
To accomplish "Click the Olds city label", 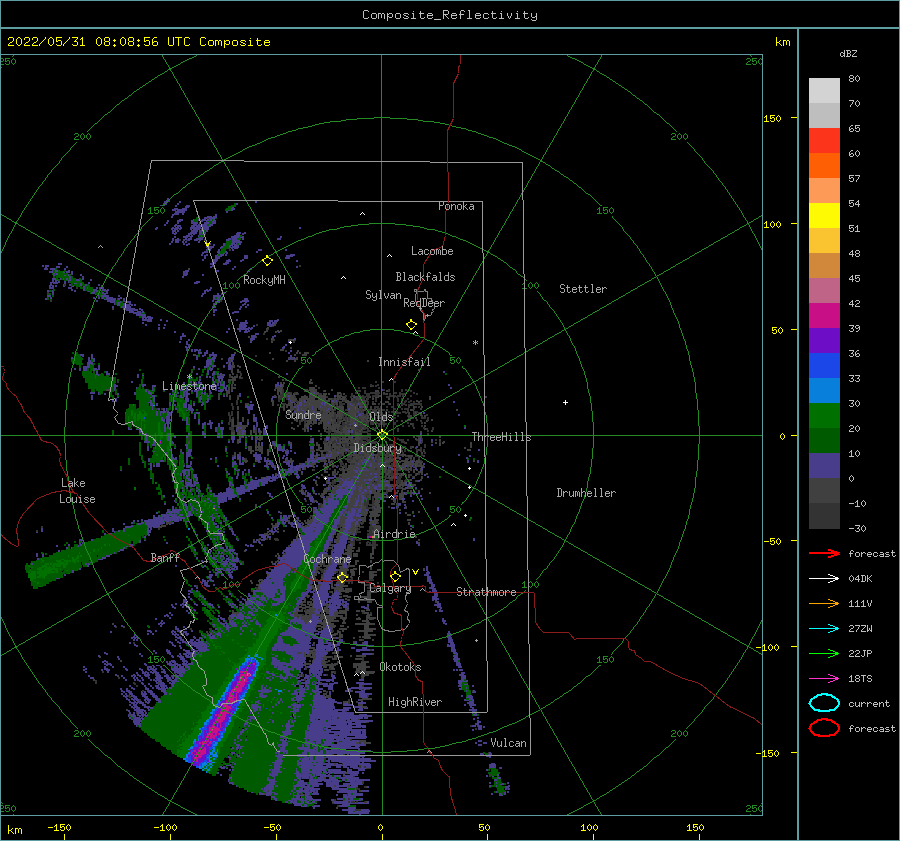I will (x=381, y=417).
